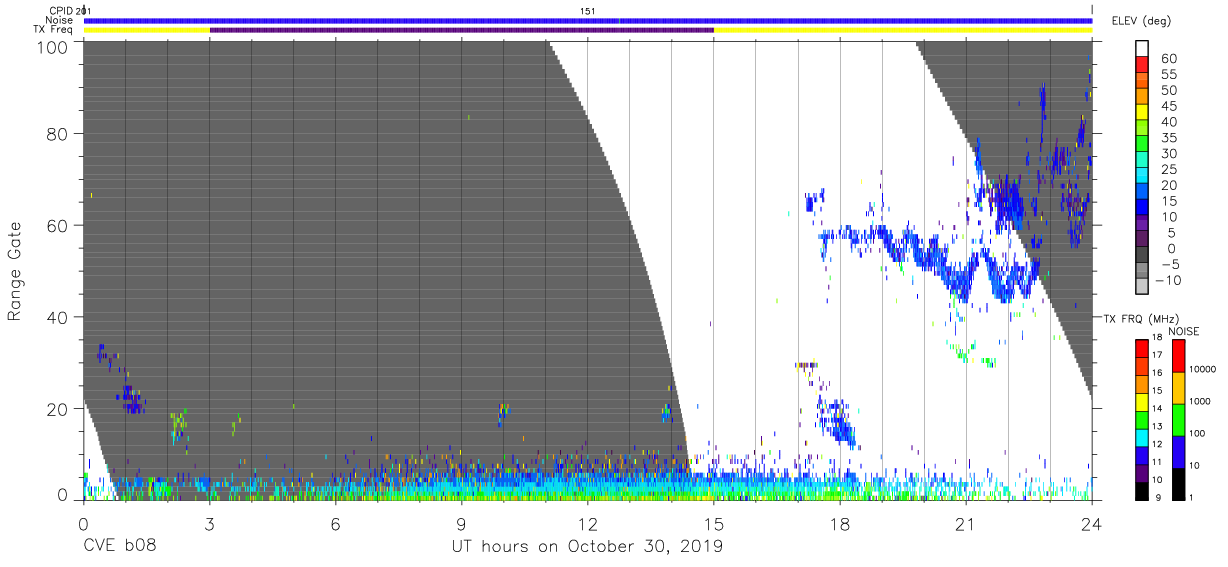This screenshot has height=567, width=1228.
Task: Select the orange block of the NOISE colorbar
Action: click(1178, 388)
